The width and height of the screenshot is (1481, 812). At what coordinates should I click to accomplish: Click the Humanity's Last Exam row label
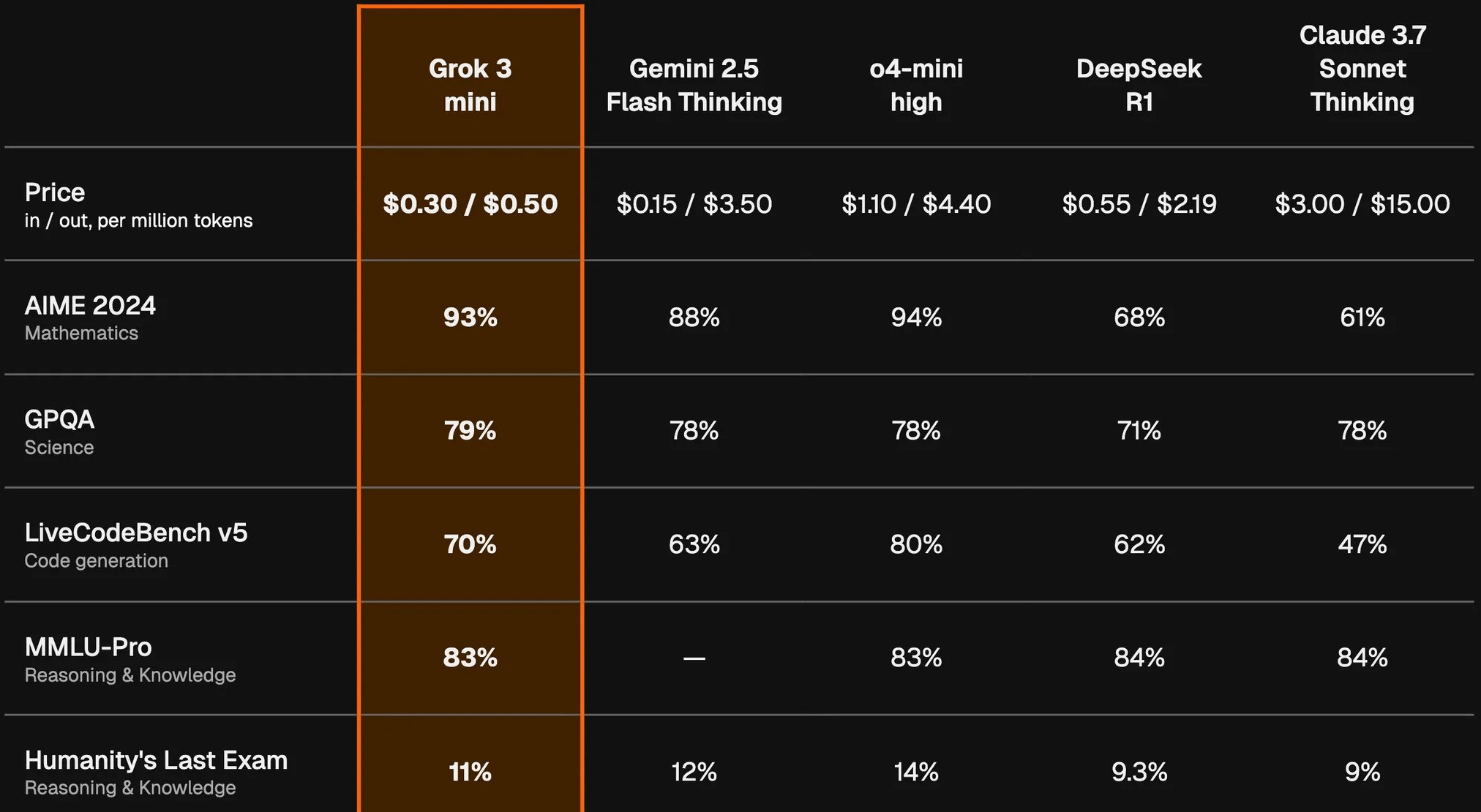click(x=156, y=761)
